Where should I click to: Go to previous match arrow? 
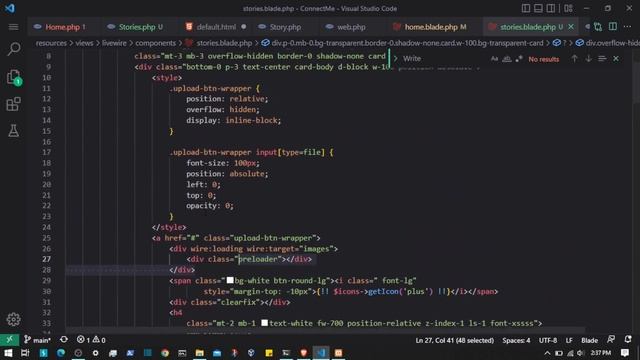pyautogui.click(x=574, y=59)
